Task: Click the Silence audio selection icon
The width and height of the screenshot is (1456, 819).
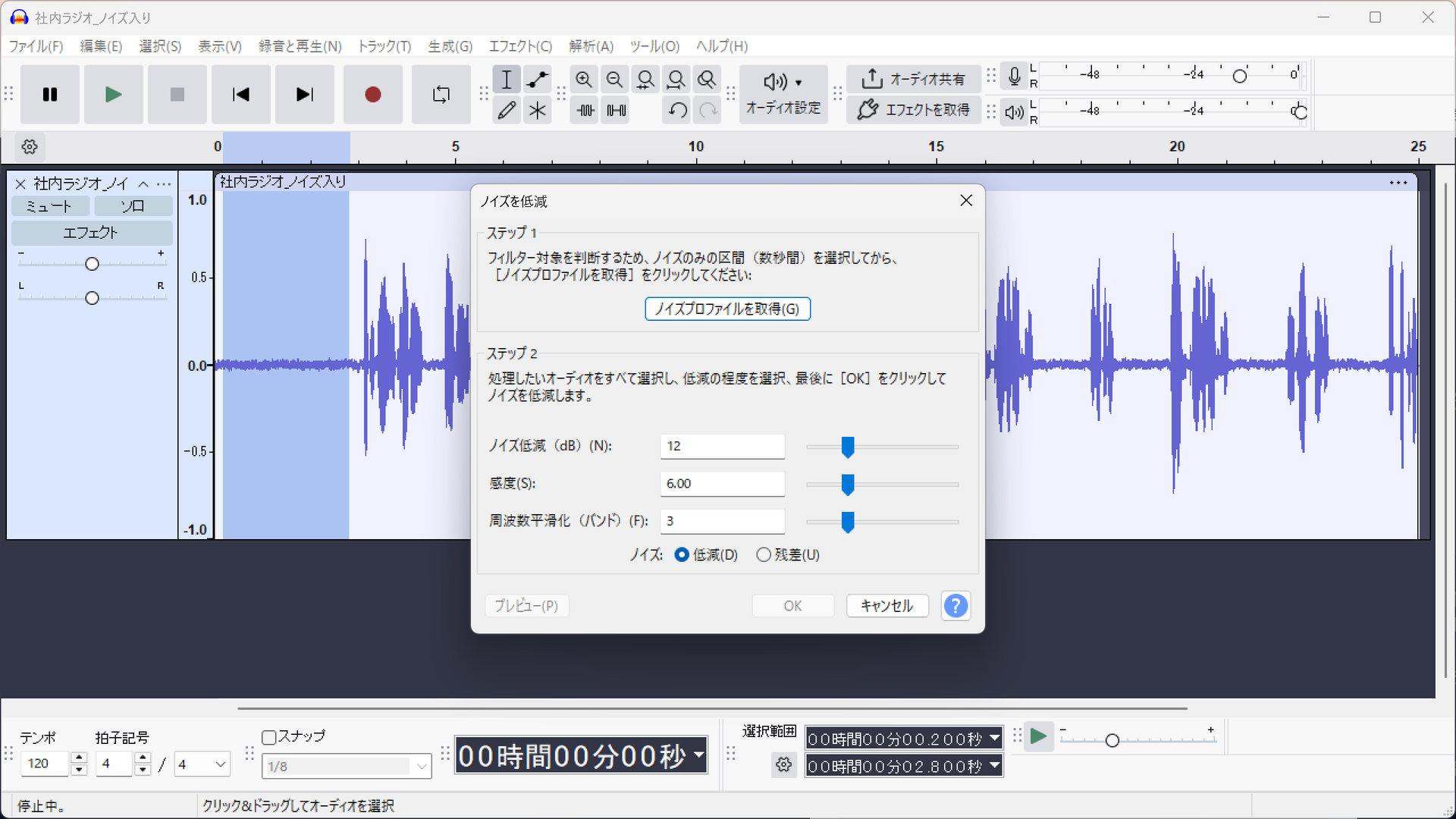Action: point(616,110)
